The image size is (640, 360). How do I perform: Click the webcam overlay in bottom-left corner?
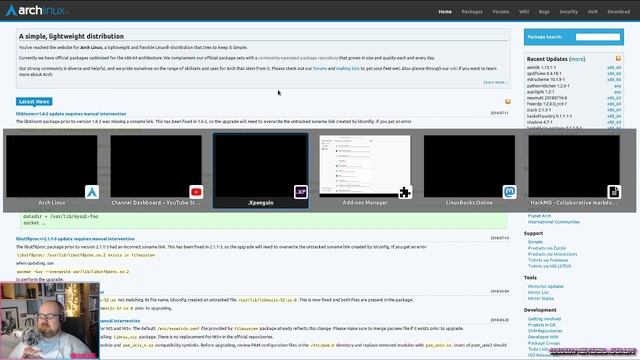click(x=49, y=321)
